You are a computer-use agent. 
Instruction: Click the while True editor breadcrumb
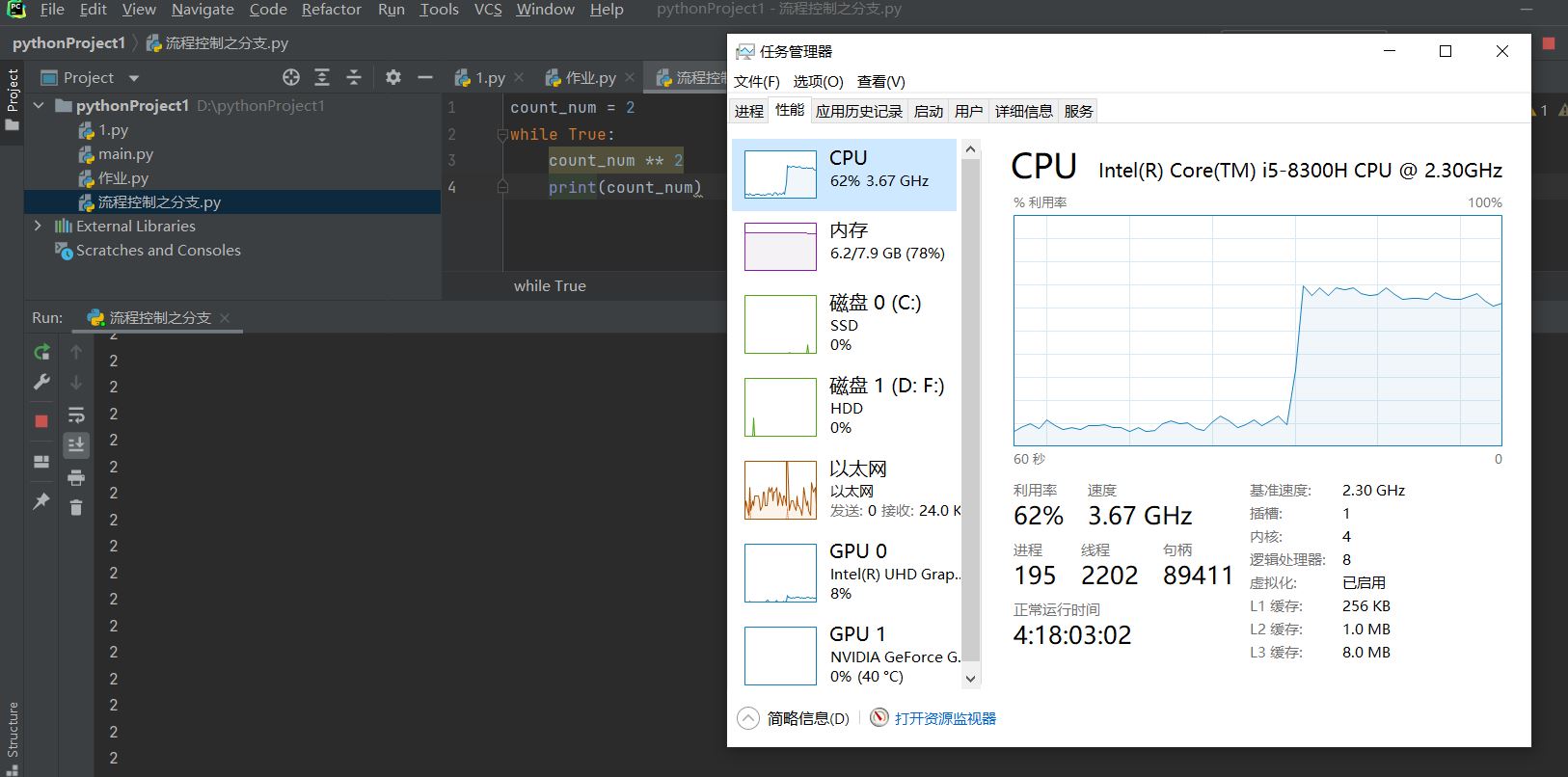550,286
